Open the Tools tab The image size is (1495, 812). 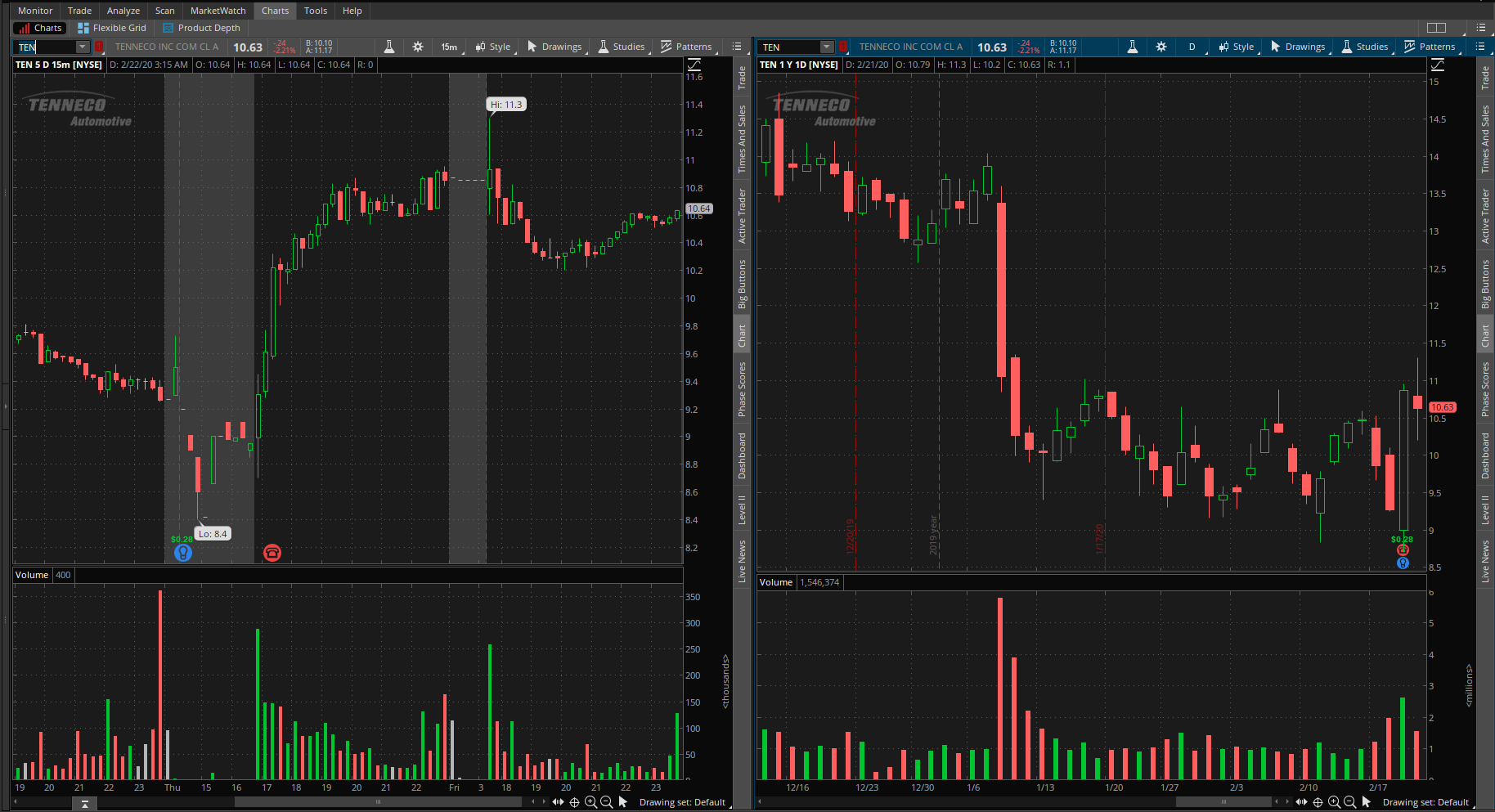[x=316, y=11]
